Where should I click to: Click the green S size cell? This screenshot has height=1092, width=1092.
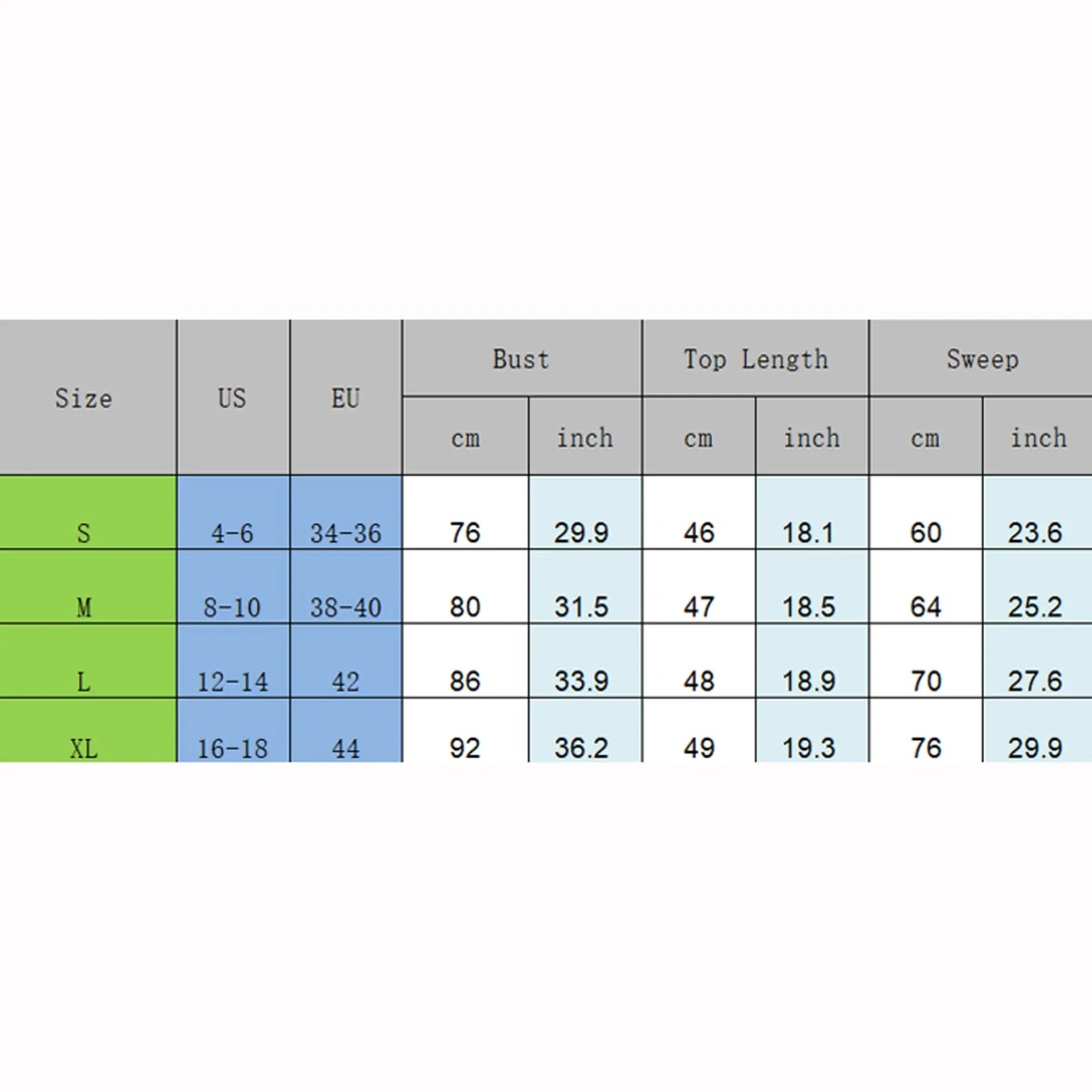[88, 512]
